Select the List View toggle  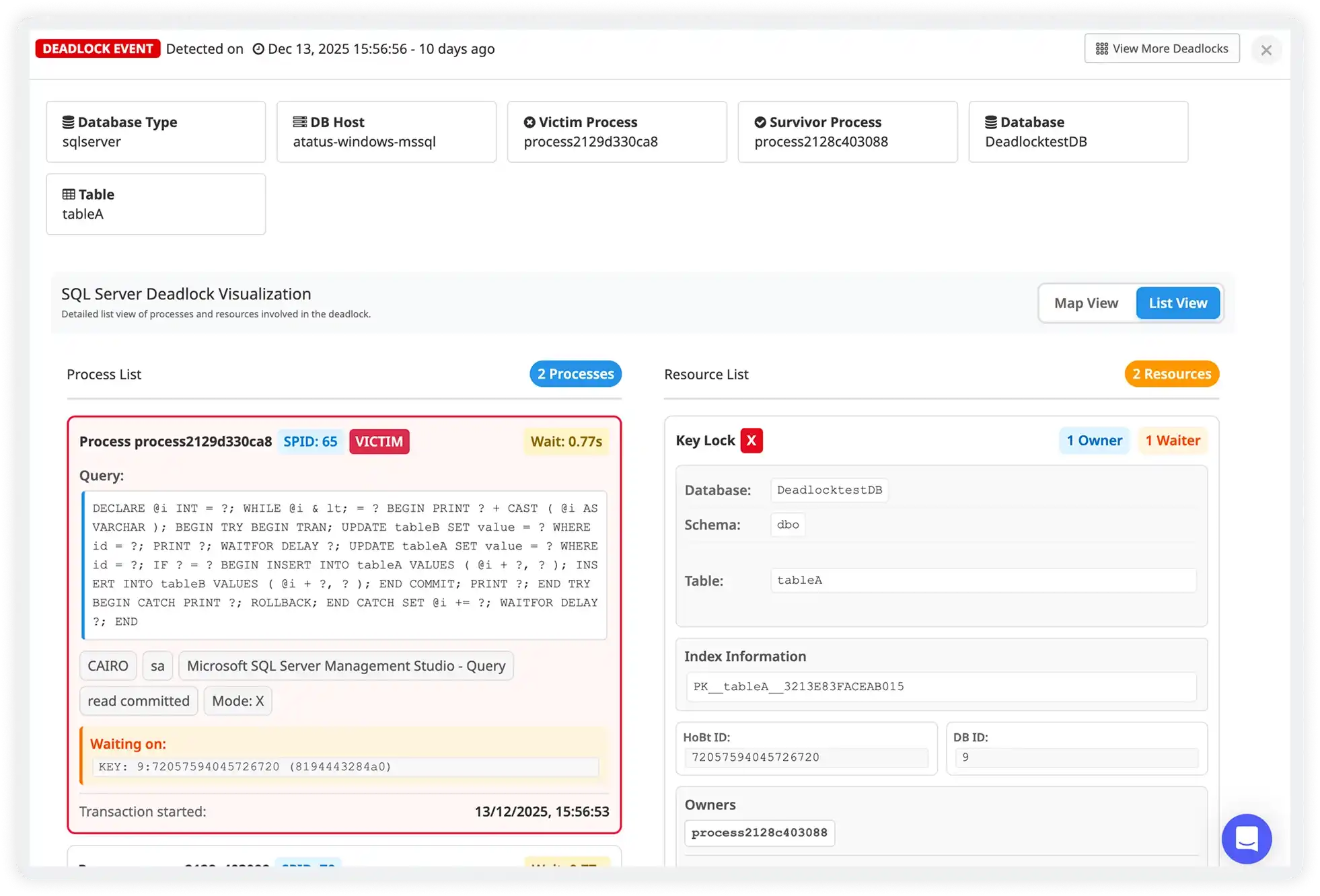pyautogui.click(x=1177, y=303)
